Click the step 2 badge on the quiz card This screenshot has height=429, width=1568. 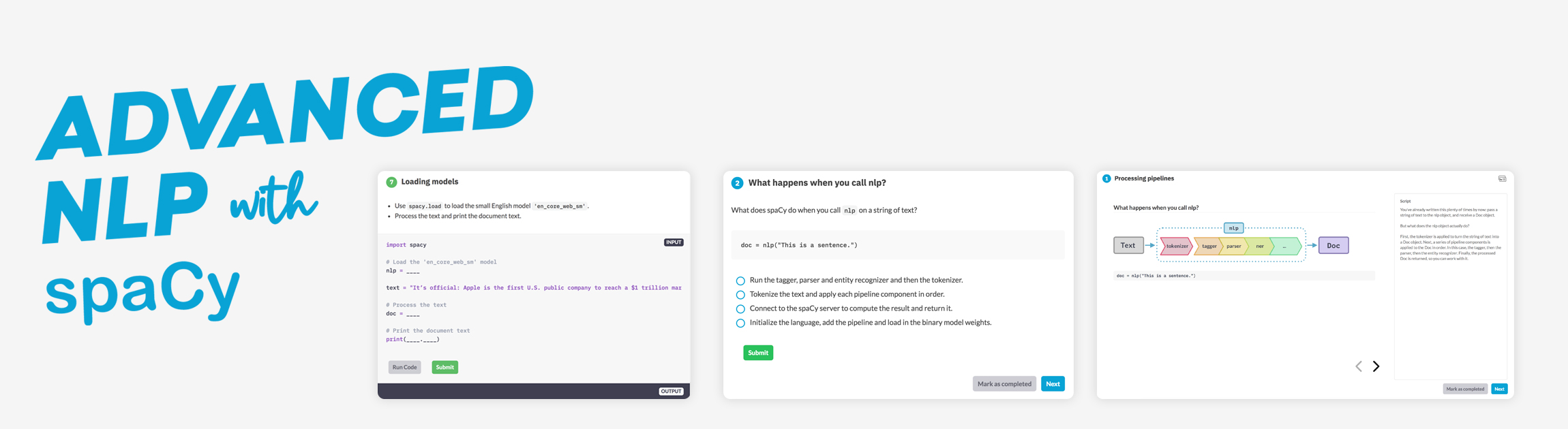(737, 182)
